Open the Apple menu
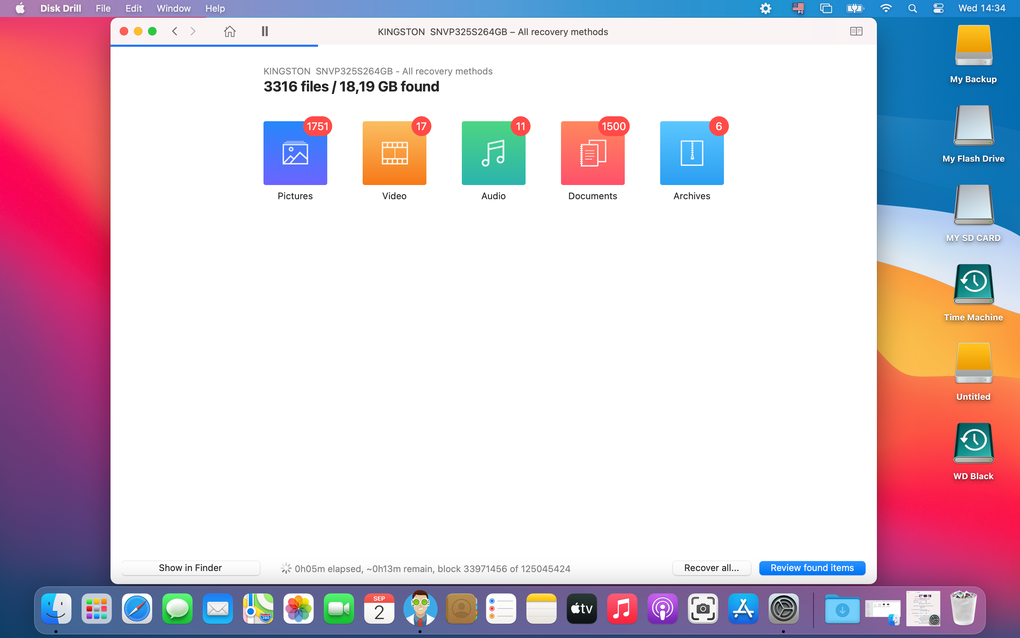This screenshot has width=1020, height=638. click(20, 8)
